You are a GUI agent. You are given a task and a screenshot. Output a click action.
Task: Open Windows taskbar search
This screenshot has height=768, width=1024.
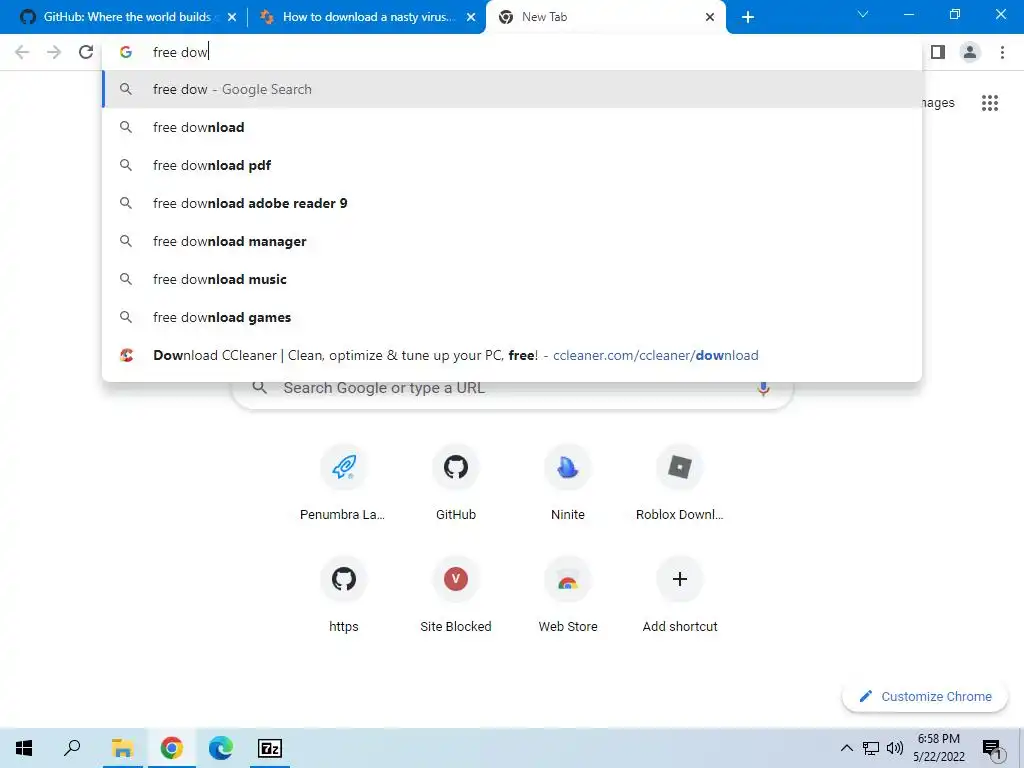click(72, 748)
